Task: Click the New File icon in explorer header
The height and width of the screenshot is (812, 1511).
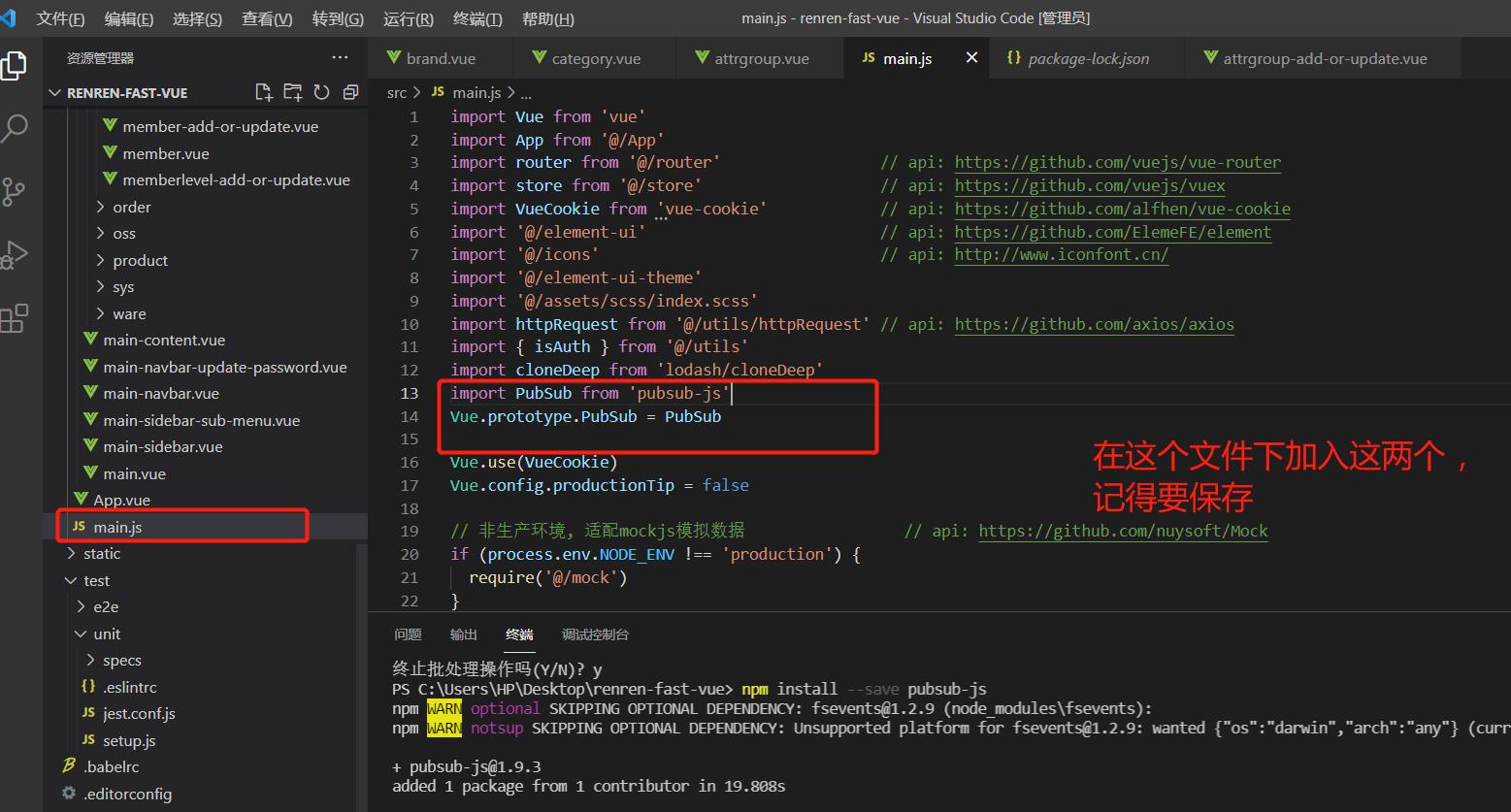Action: (x=263, y=92)
